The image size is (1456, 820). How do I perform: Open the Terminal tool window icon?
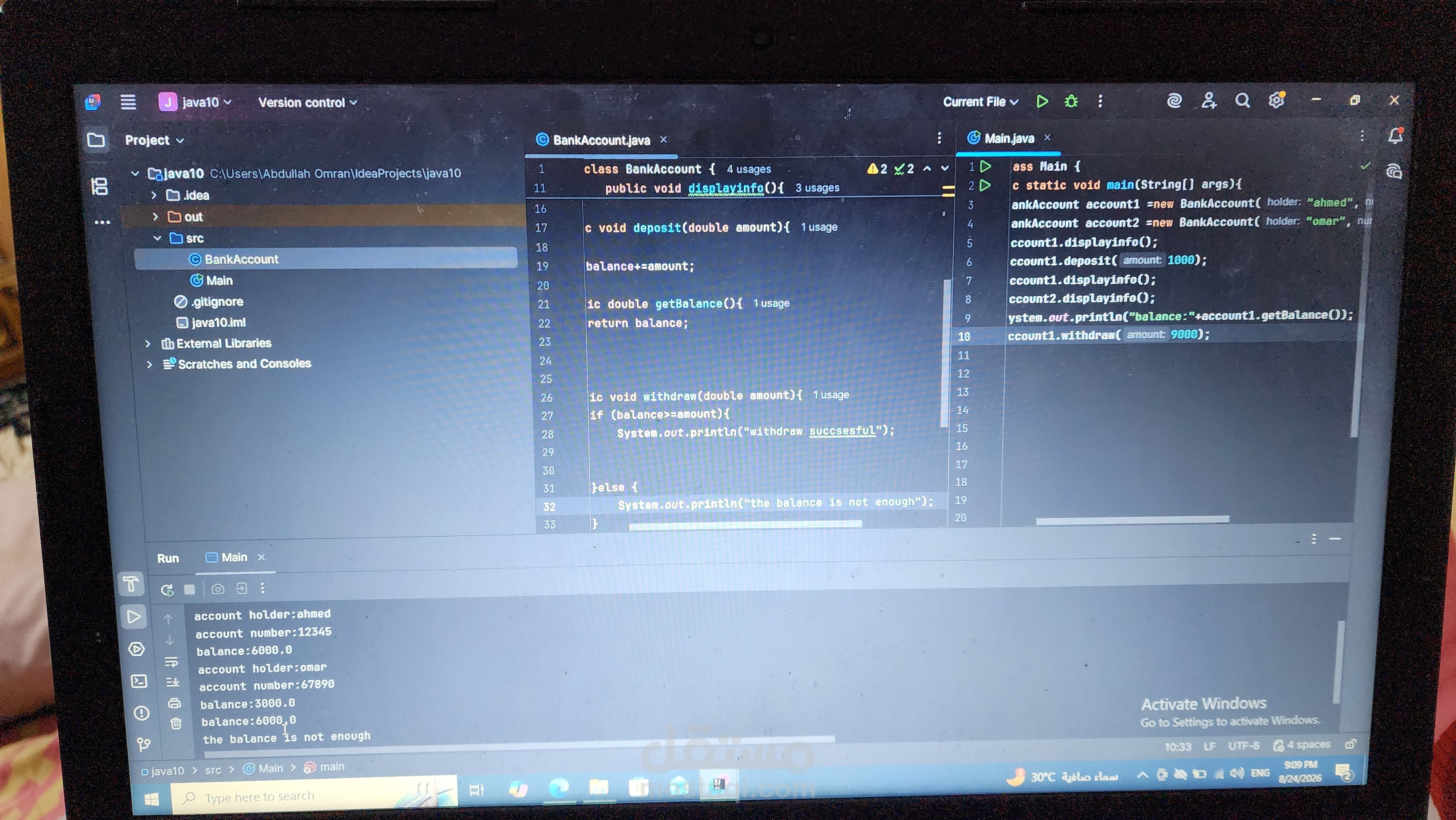(138, 681)
